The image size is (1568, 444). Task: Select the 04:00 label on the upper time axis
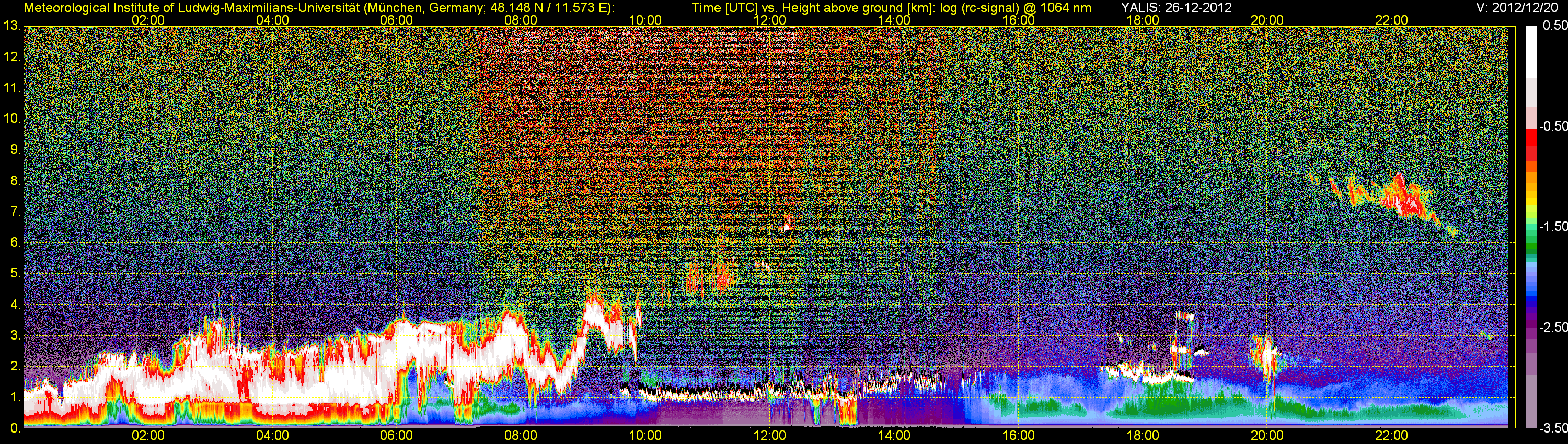[x=272, y=20]
